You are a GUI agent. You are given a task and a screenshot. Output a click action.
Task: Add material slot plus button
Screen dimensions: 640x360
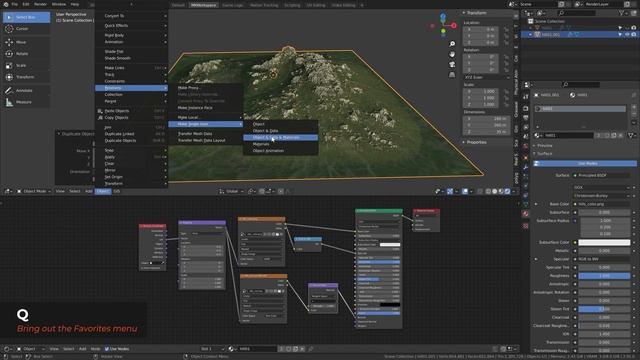[x=634, y=107]
